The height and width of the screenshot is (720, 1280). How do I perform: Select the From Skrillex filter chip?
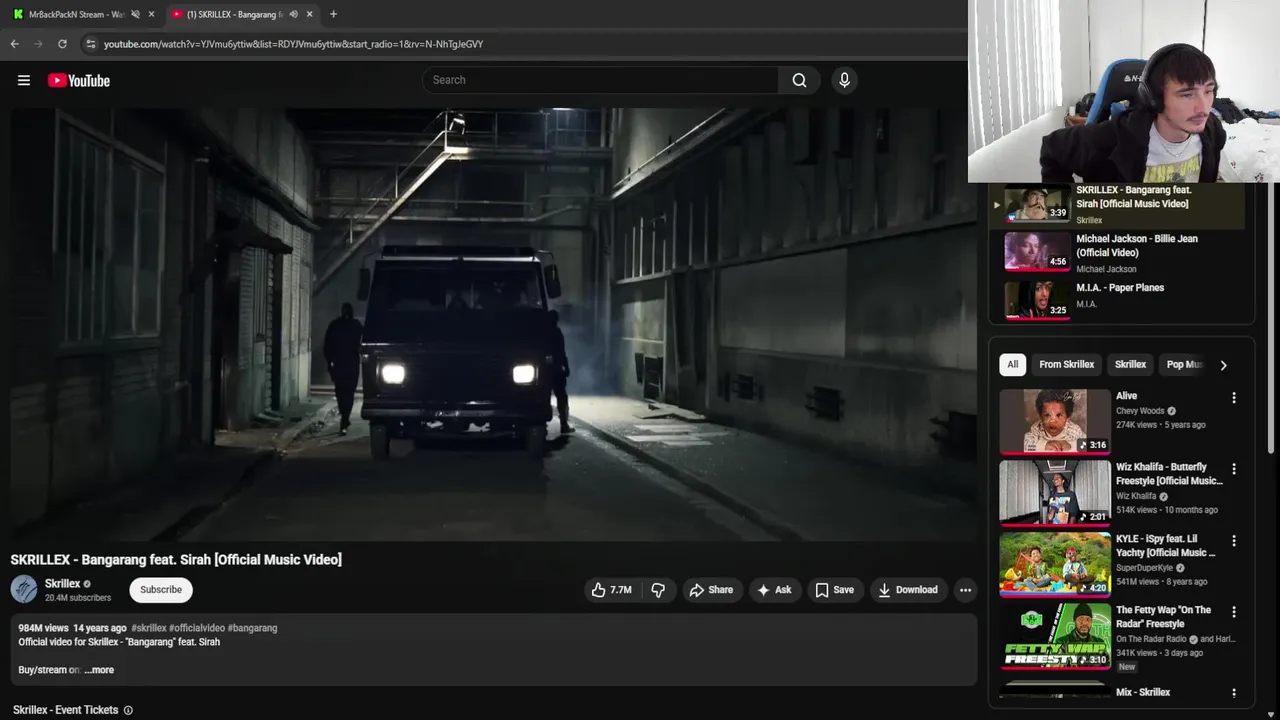(x=1066, y=365)
